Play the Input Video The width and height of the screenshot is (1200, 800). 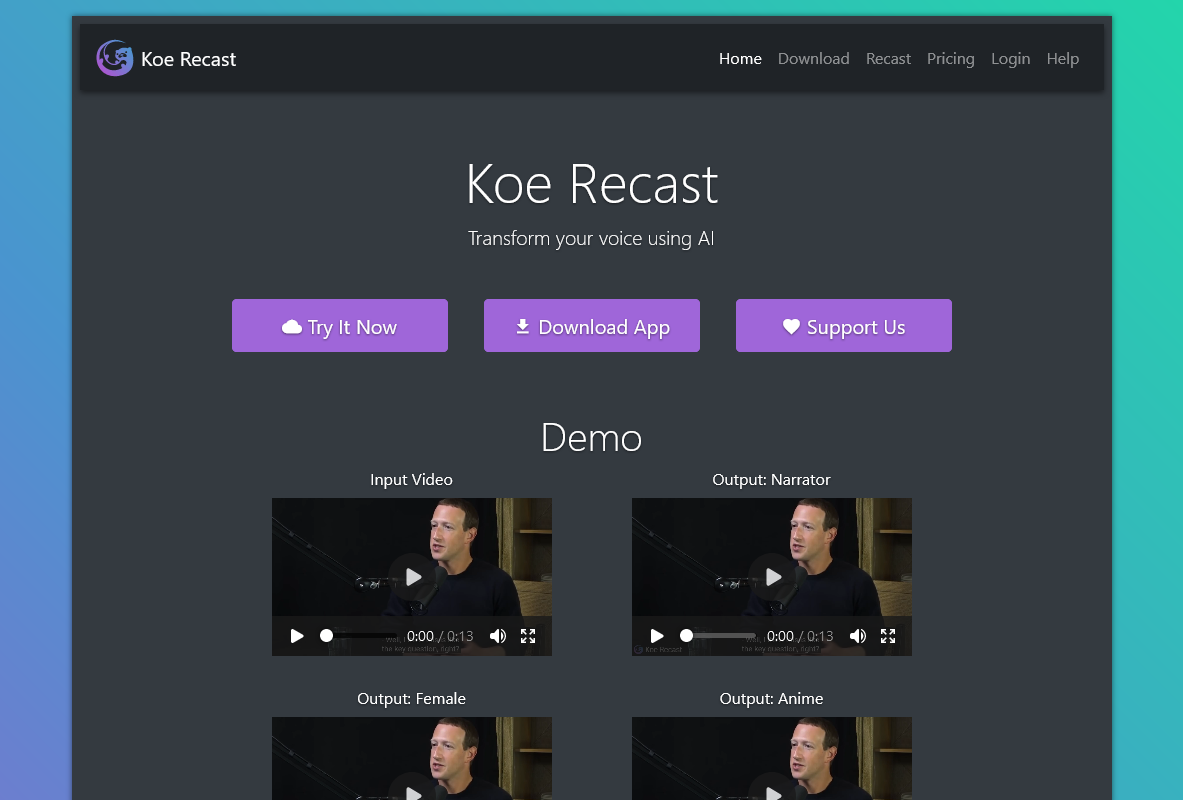[x=412, y=577]
